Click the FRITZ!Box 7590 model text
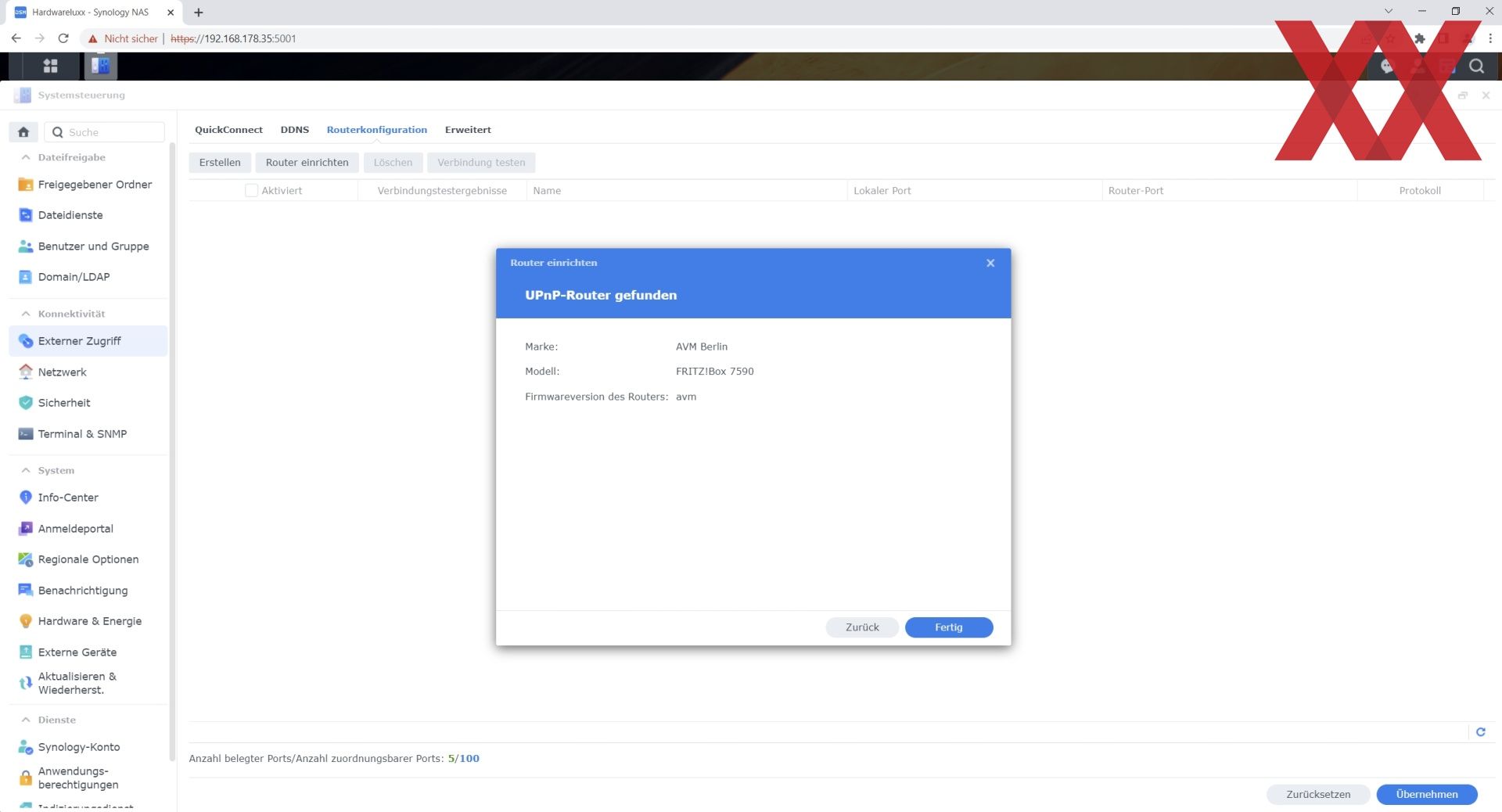 coord(714,372)
